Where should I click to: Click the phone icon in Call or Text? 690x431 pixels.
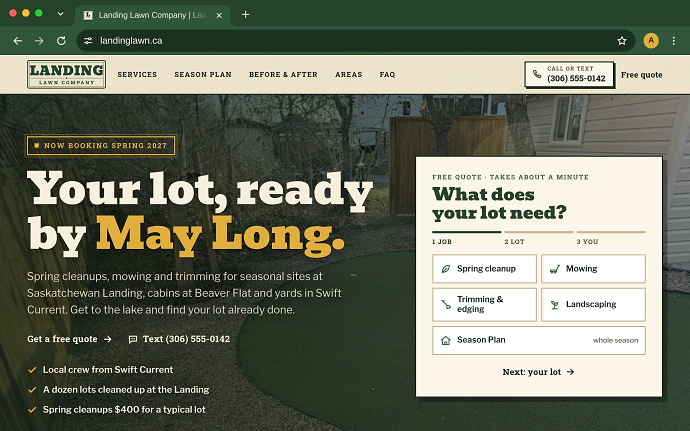(x=537, y=74)
